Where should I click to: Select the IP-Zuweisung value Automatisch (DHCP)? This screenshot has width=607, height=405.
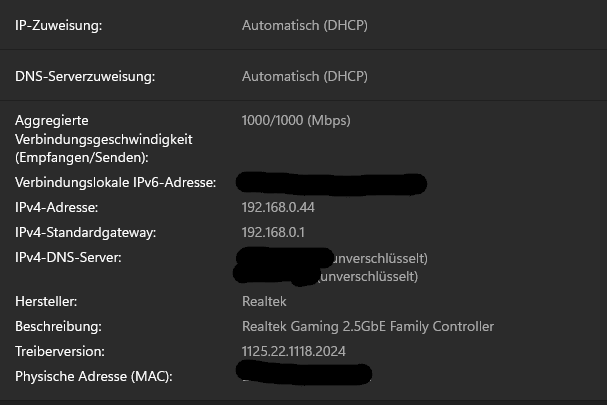[304, 26]
